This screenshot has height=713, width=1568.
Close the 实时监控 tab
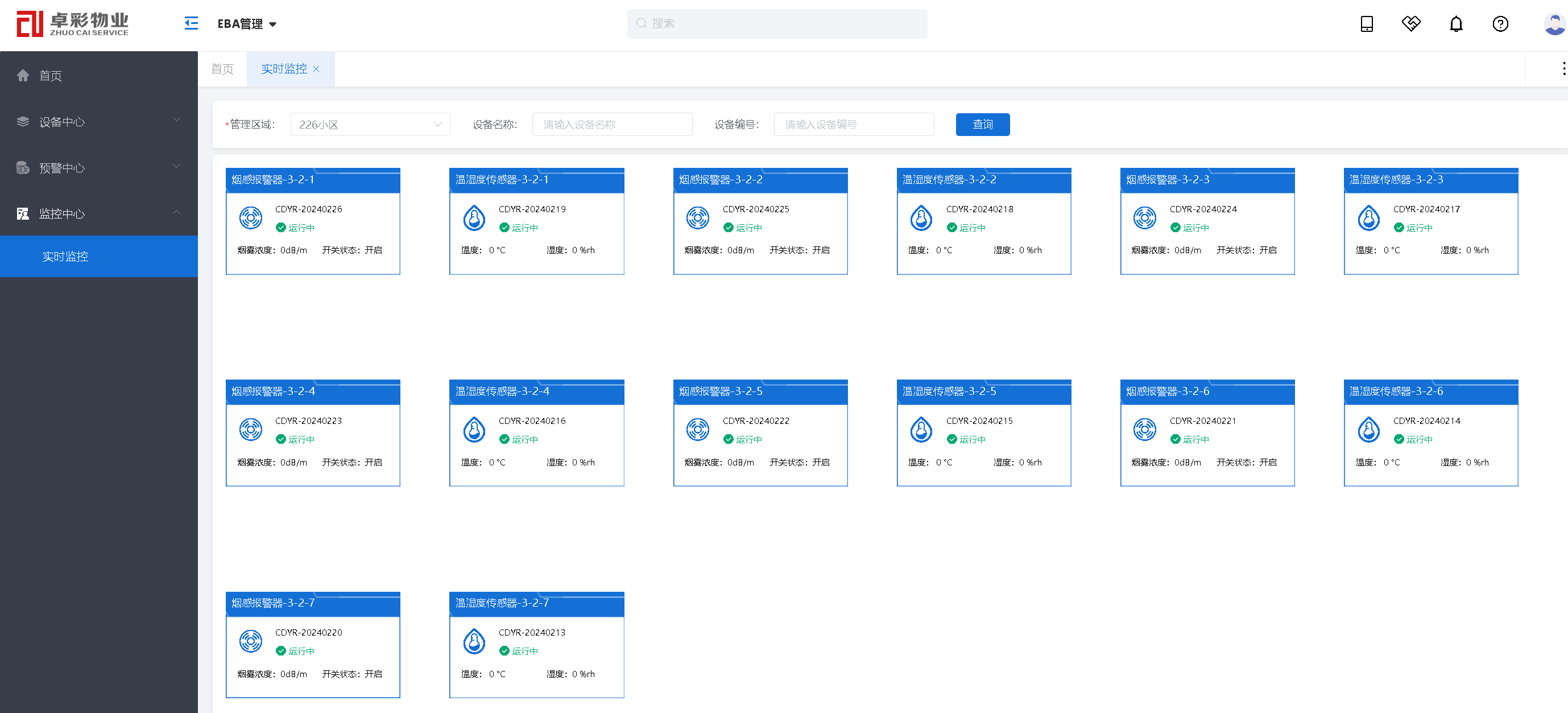tap(317, 69)
